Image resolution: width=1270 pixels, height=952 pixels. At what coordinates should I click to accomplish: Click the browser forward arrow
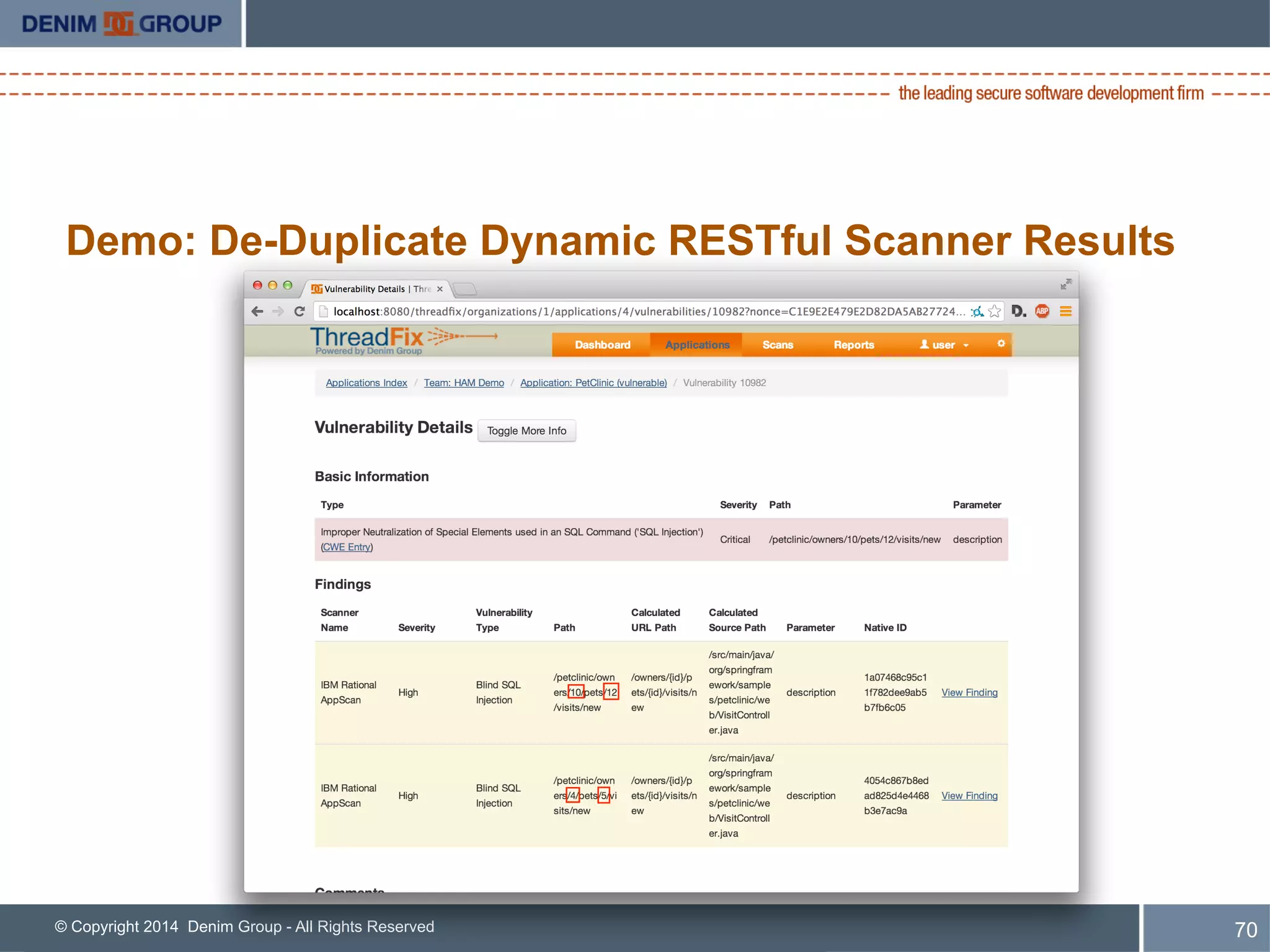278,311
